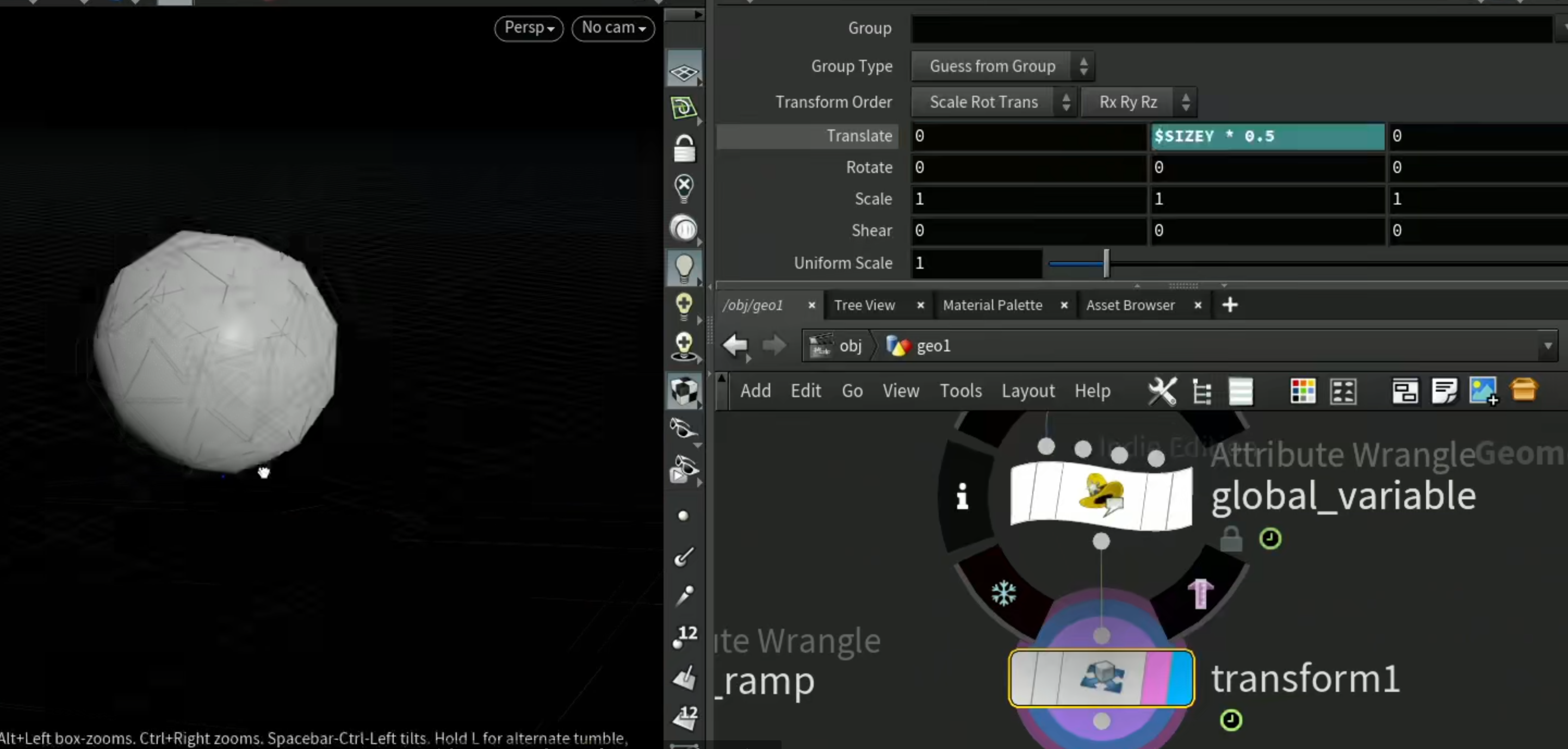Switch to the Asset Browser tab

[x=1130, y=305]
